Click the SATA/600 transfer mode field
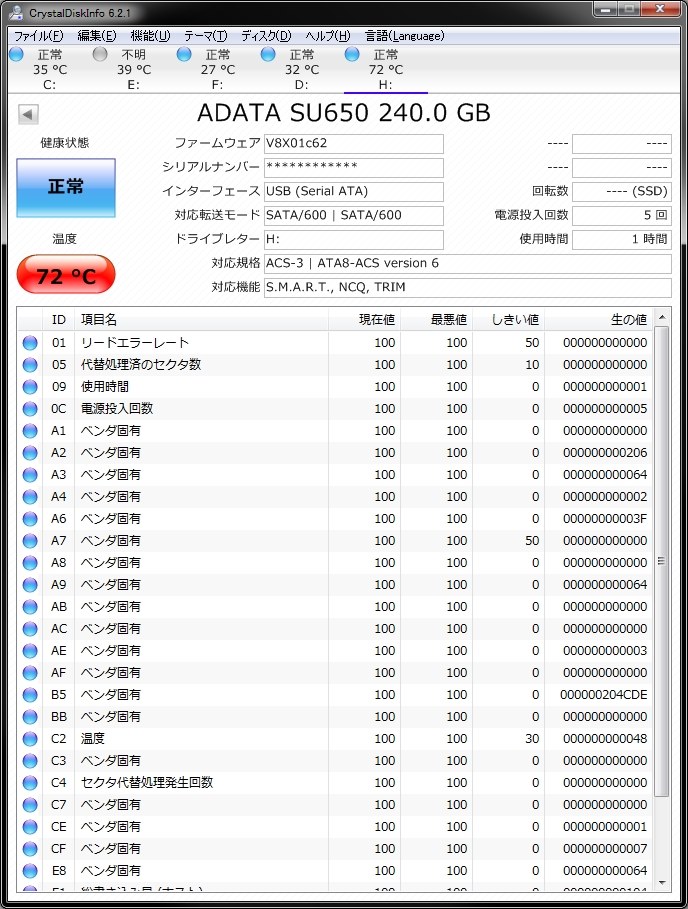 pyautogui.click(x=354, y=215)
